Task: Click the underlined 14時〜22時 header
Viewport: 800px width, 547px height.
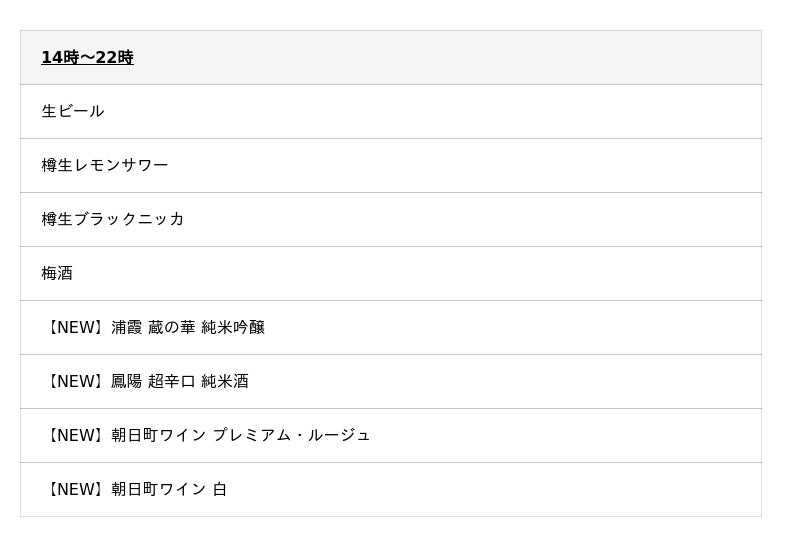Action: tap(87, 58)
